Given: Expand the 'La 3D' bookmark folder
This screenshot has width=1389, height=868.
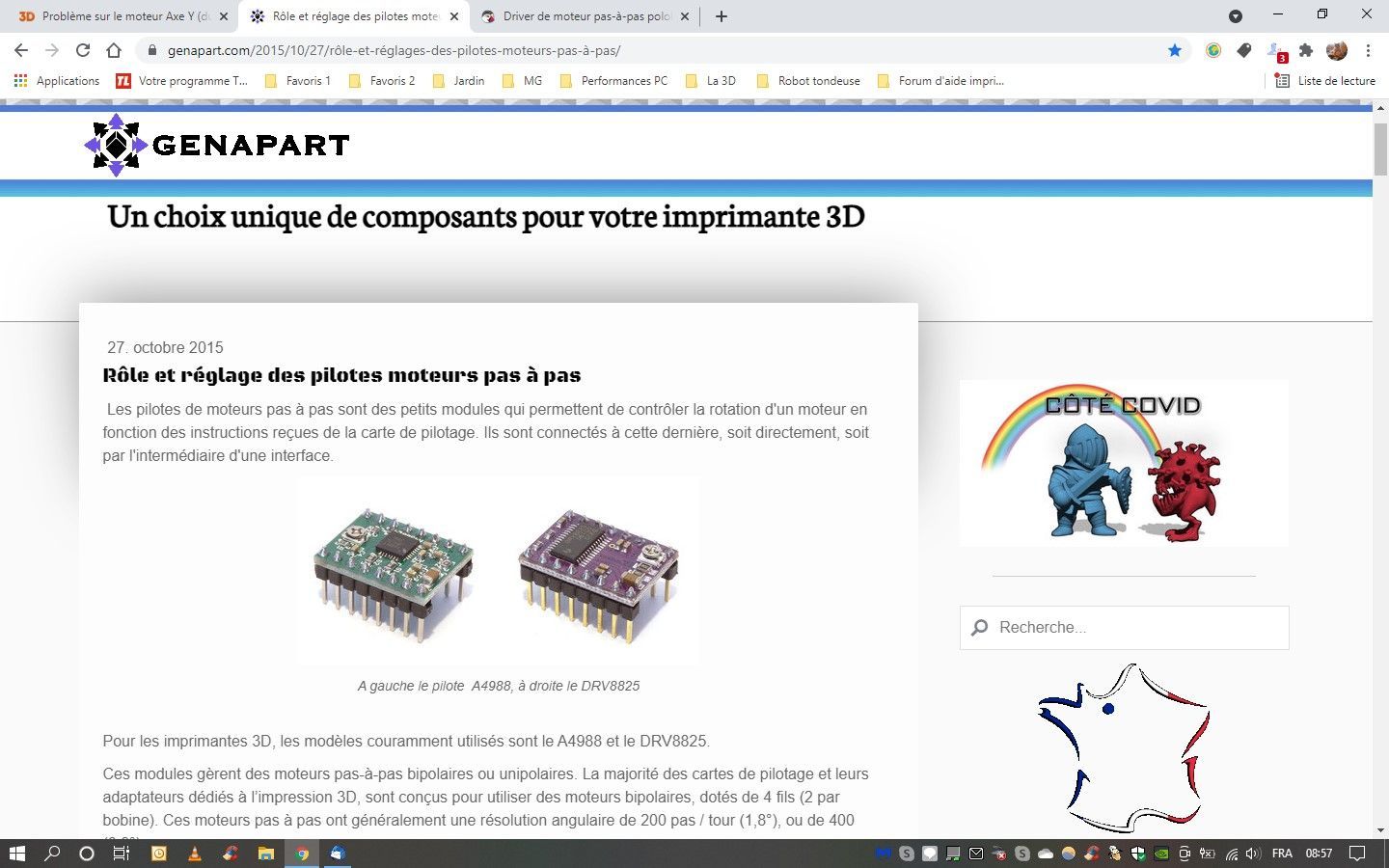Looking at the screenshot, I should click(x=711, y=81).
